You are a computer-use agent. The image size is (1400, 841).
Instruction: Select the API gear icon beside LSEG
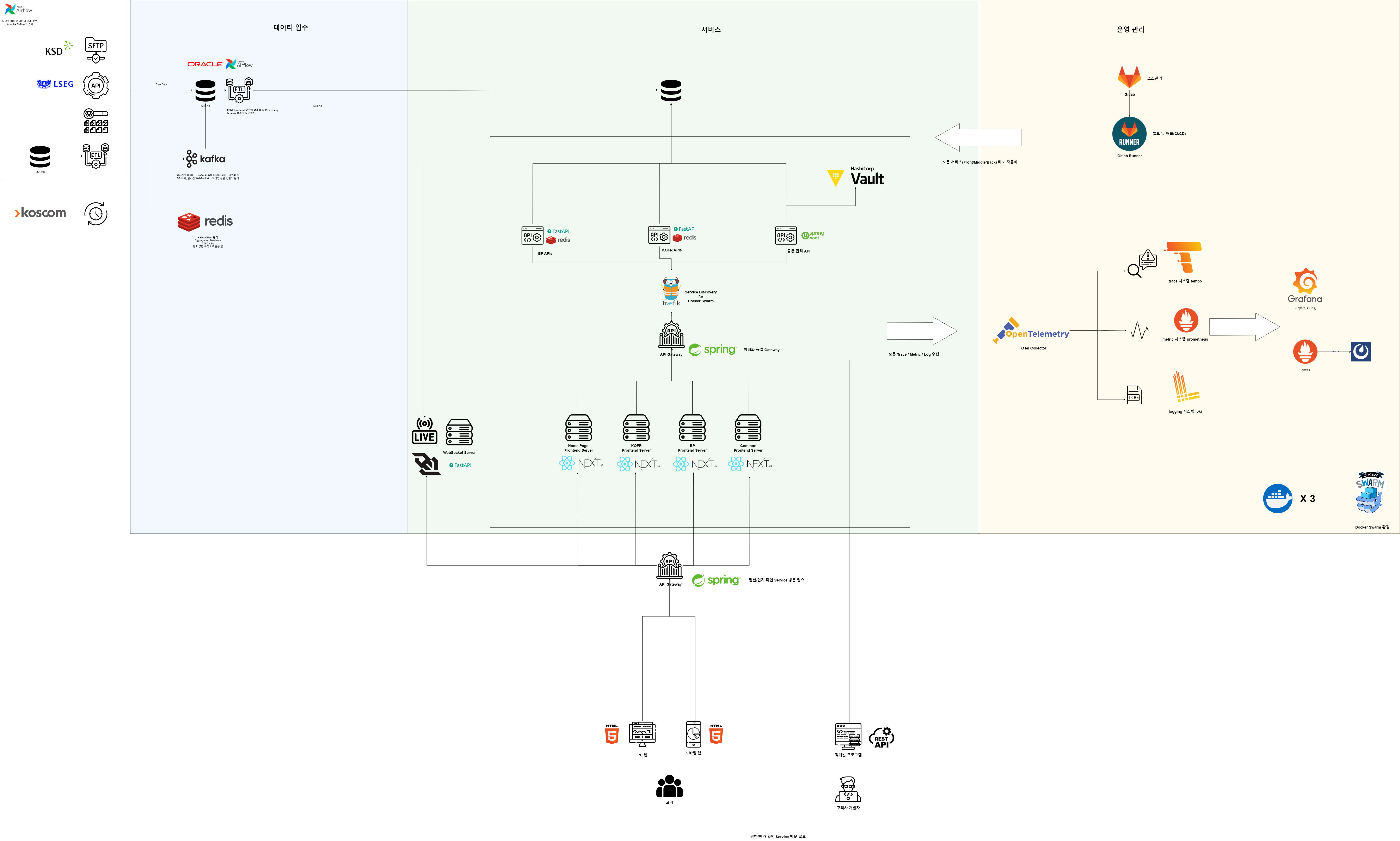pyautogui.click(x=96, y=86)
